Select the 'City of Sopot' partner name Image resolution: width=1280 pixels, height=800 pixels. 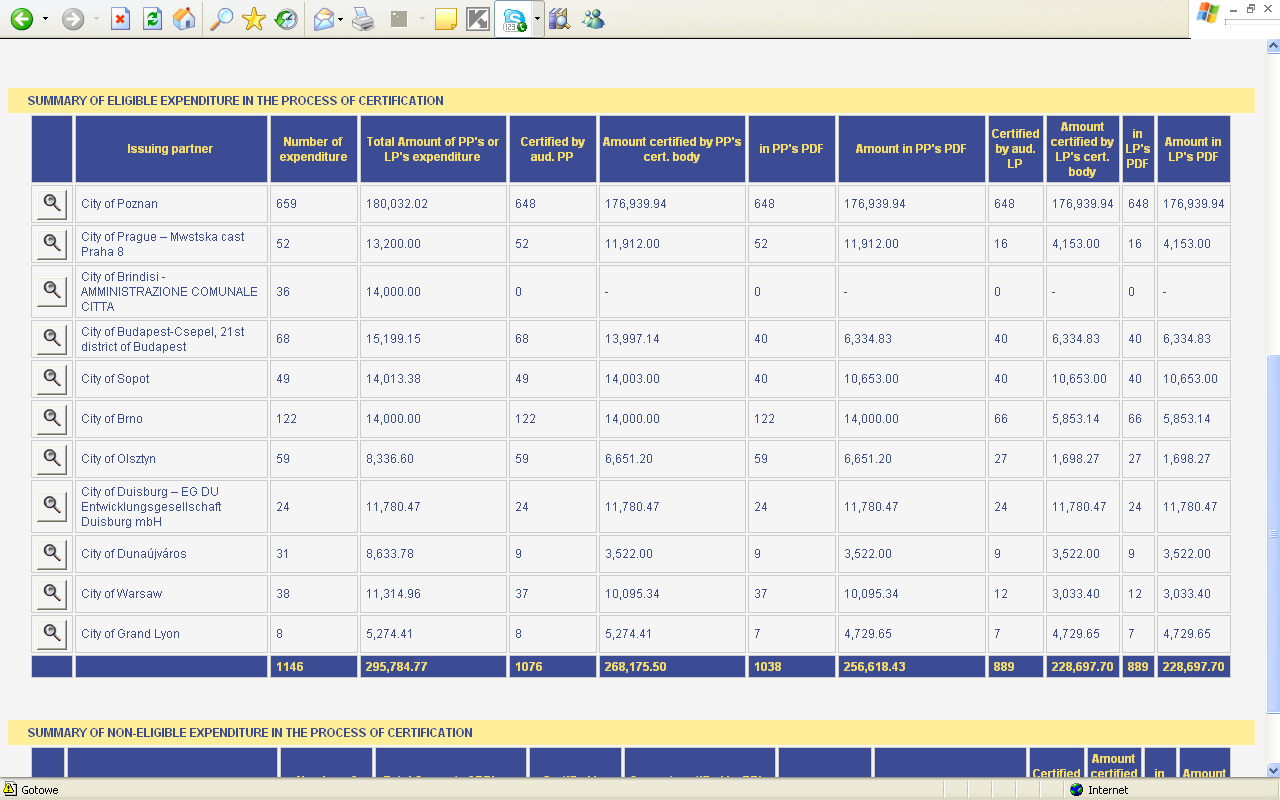115,379
